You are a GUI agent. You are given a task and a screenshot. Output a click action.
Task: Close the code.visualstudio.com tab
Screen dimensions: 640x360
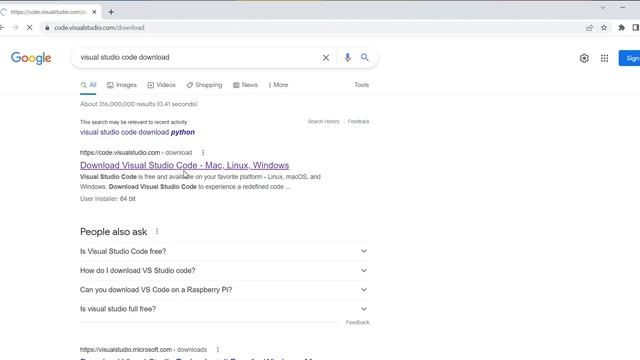point(94,12)
